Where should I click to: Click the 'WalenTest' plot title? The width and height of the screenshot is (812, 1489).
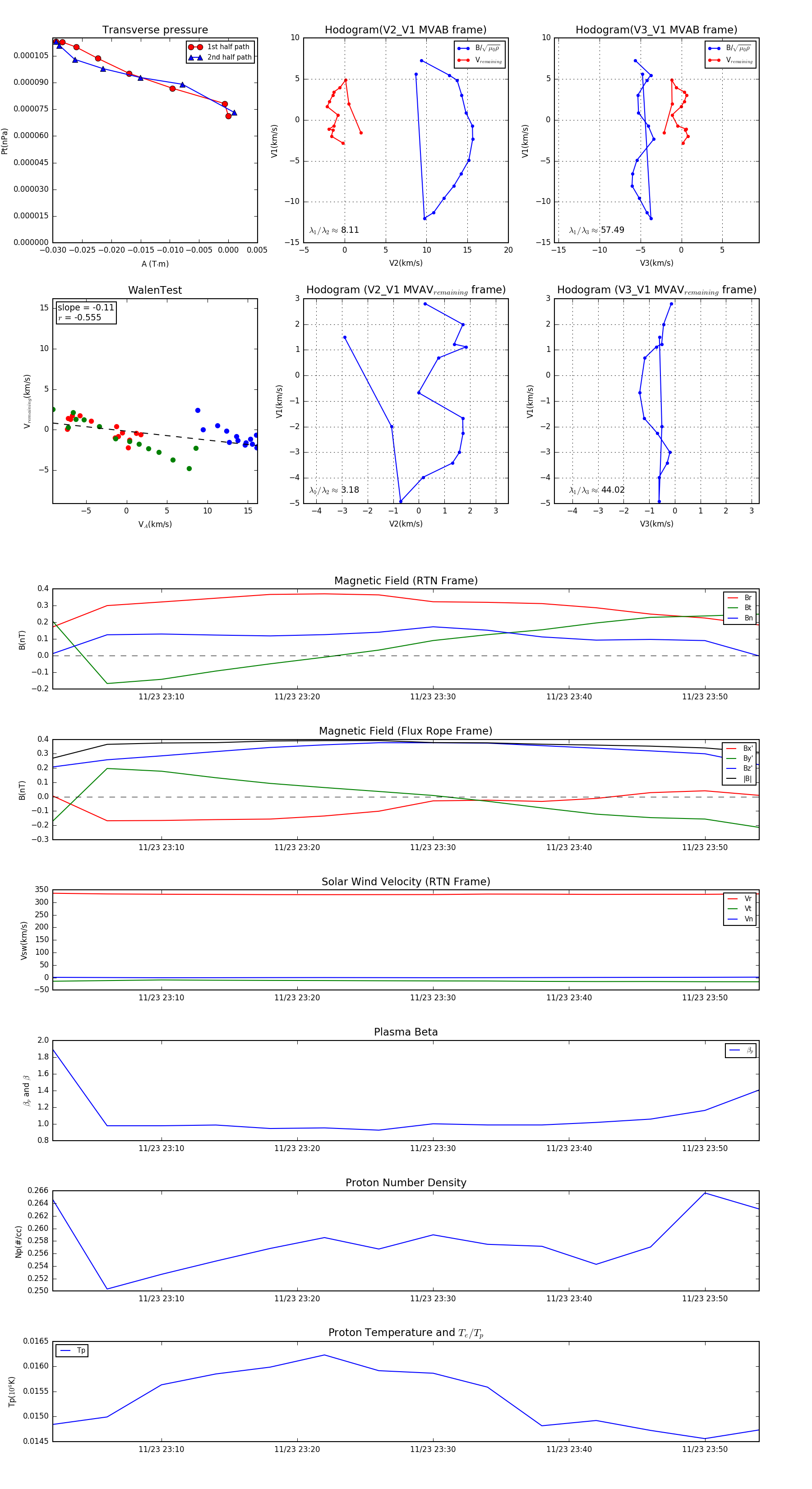click(x=155, y=290)
